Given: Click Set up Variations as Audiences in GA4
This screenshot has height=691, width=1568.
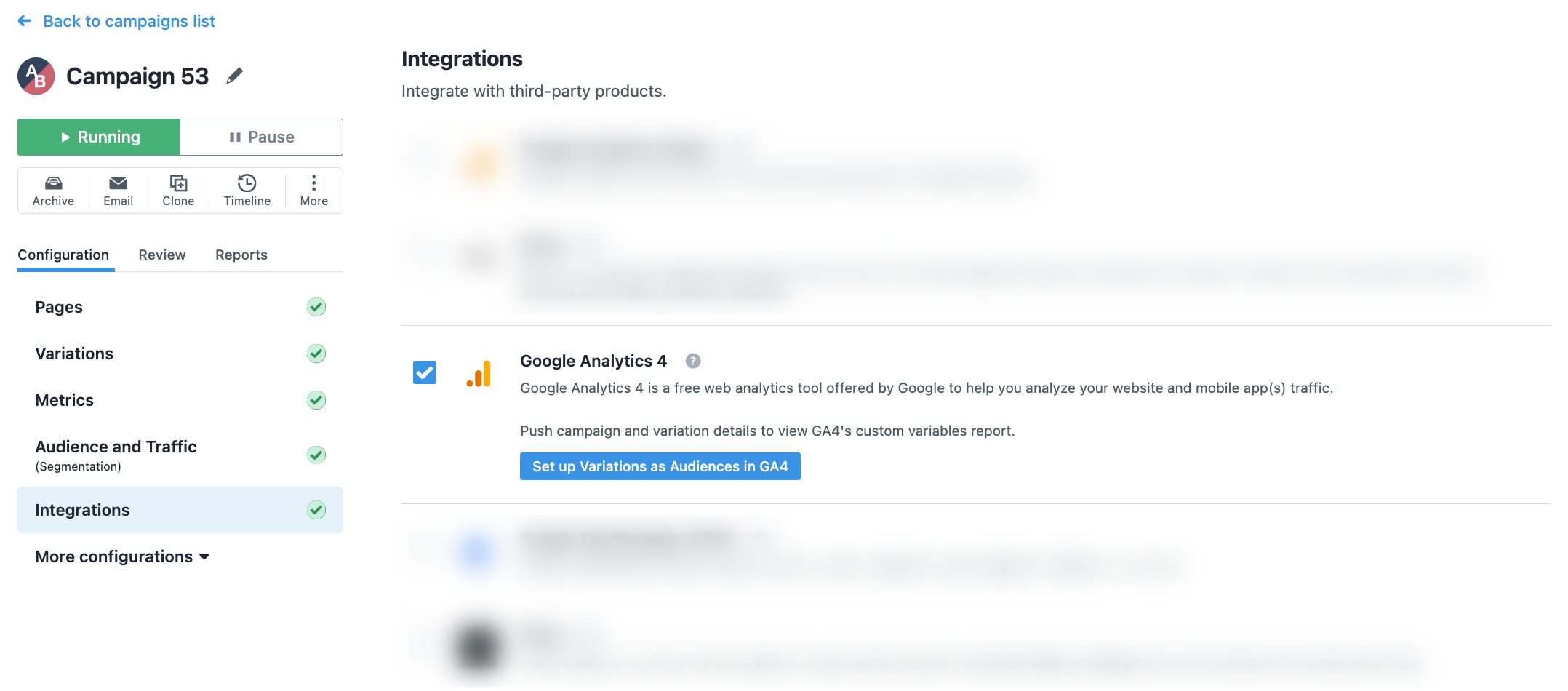Looking at the screenshot, I should tap(660, 466).
